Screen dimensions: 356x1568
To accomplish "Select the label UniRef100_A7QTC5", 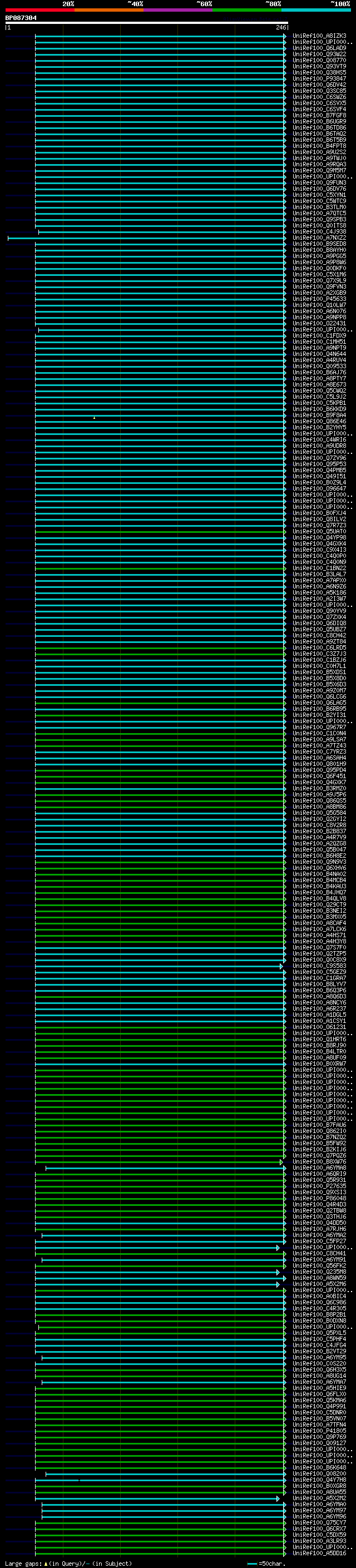I will click(x=319, y=213).
